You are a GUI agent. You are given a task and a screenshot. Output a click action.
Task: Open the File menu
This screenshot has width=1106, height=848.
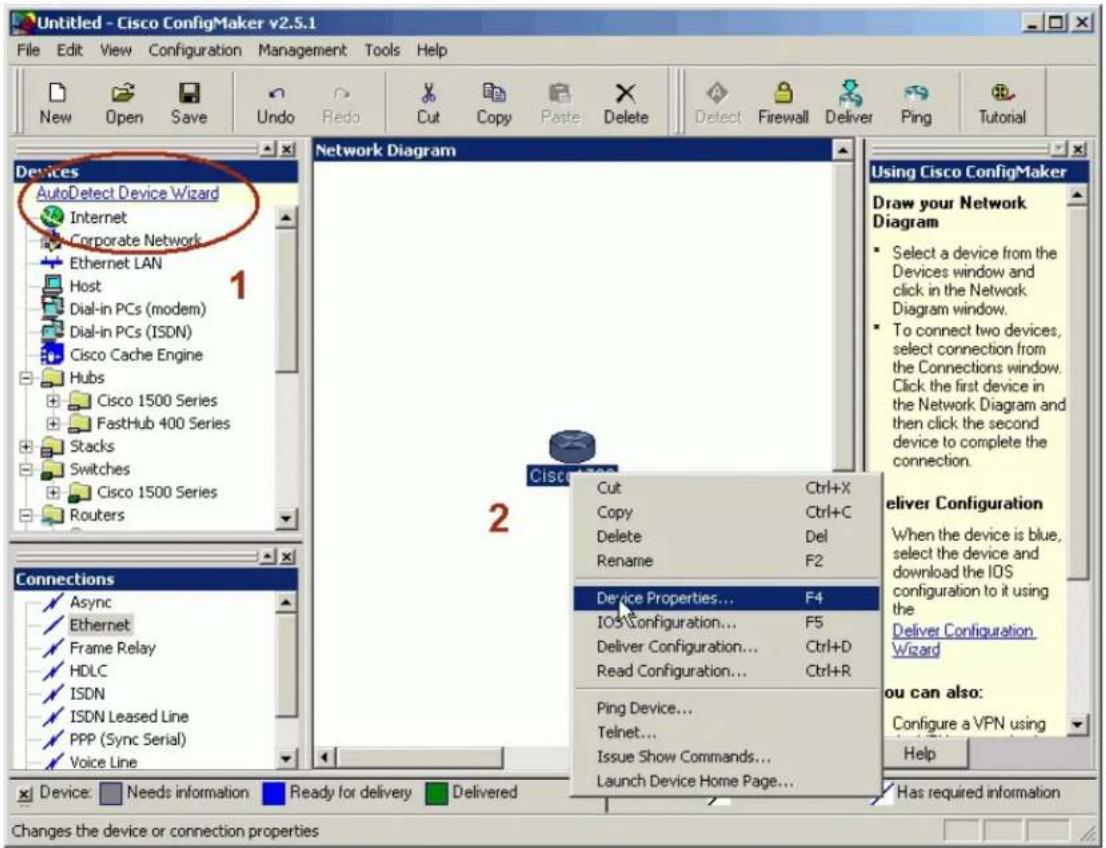(x=28, y=50)
